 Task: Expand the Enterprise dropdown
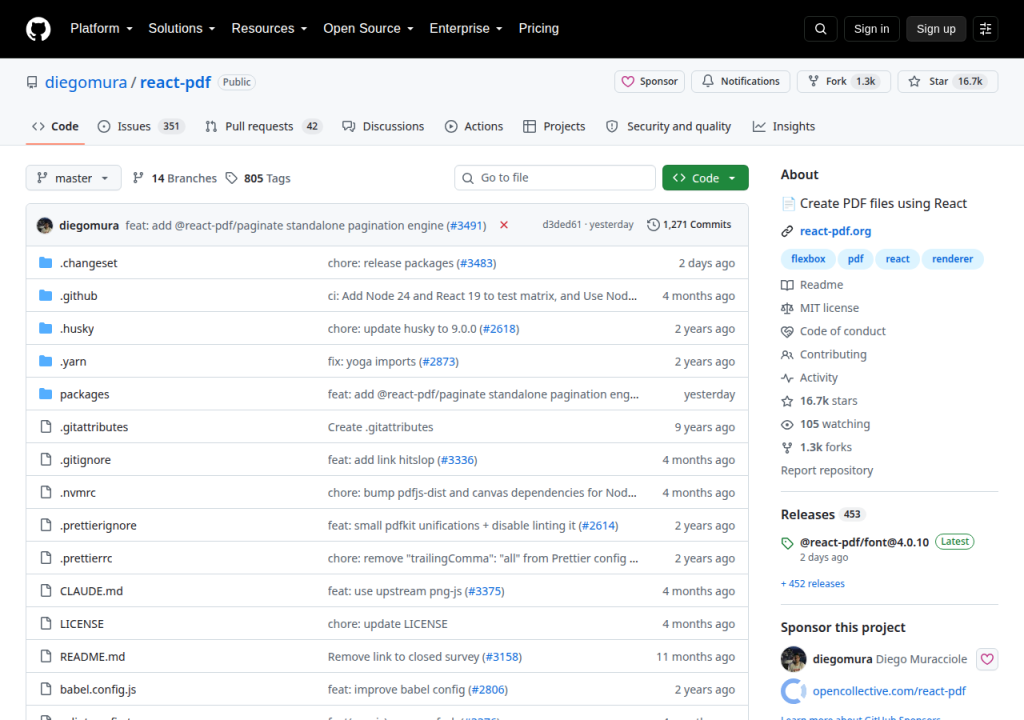[x=466, y=29]
